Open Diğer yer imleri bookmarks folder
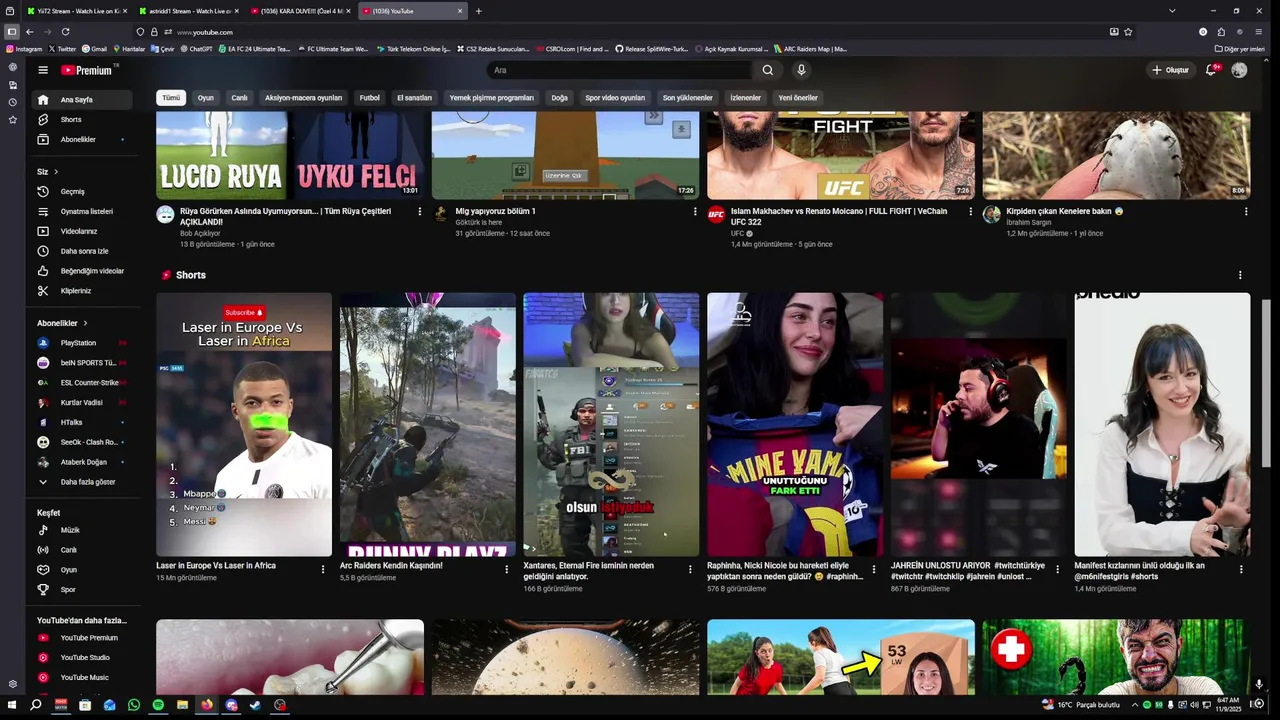This screenshot has height=720, width=1280. pyautogui.click(x=1239, y=48)
